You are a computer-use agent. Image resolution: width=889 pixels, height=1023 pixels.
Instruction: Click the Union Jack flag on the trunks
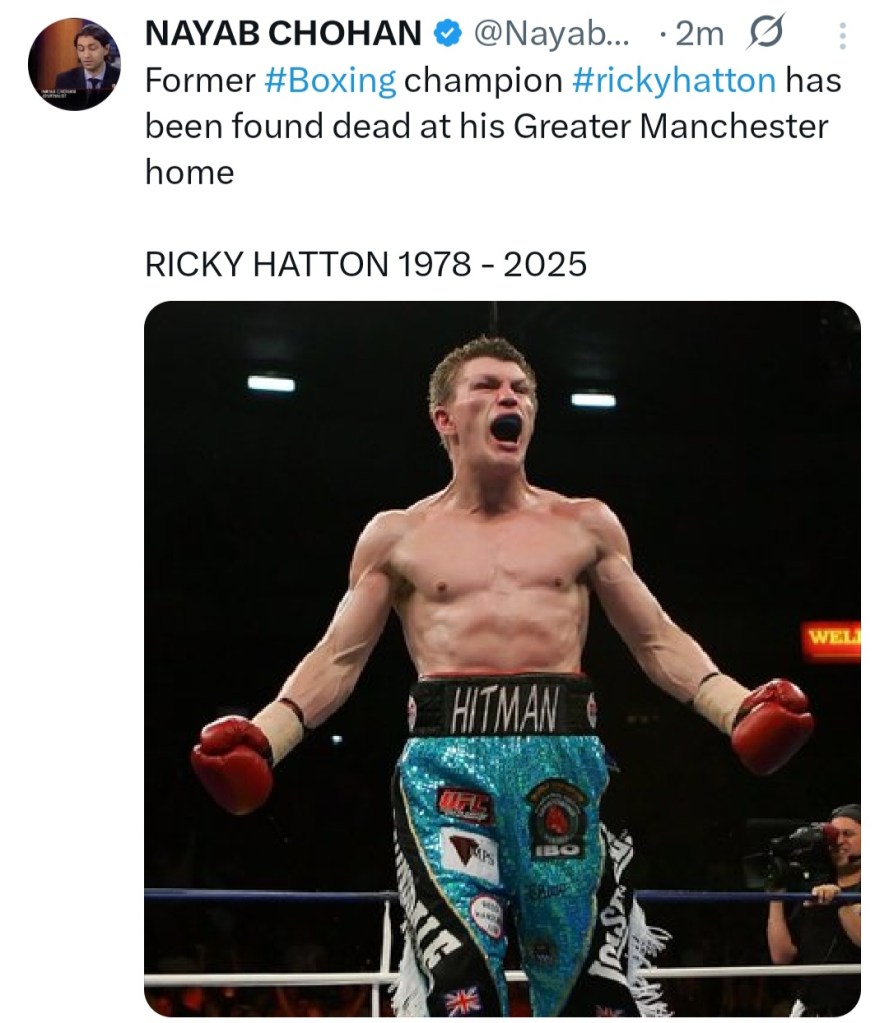tap(462, 1000)
